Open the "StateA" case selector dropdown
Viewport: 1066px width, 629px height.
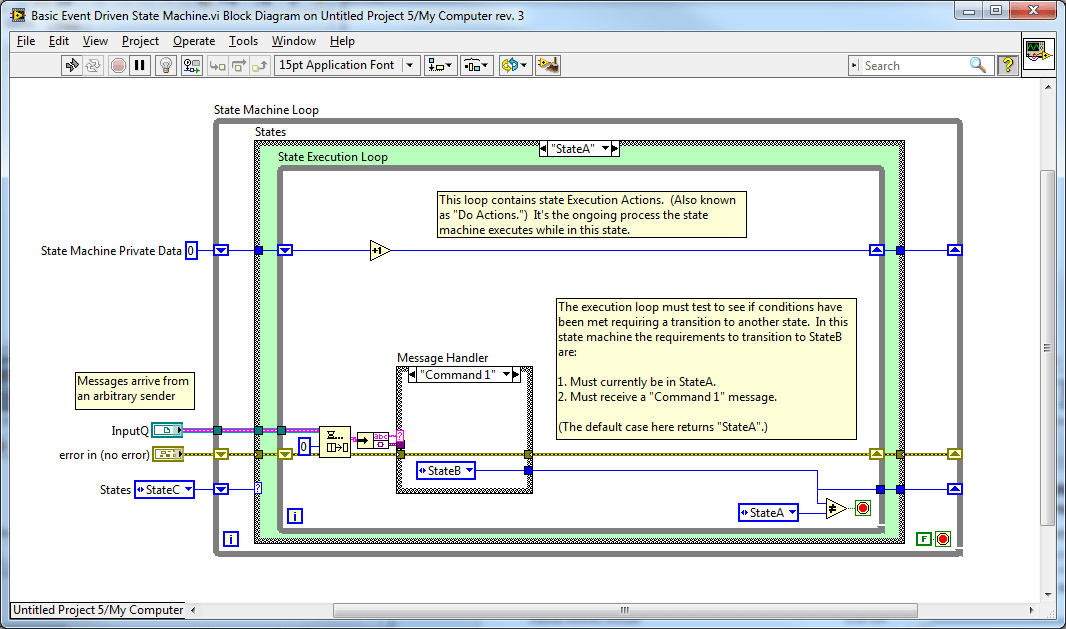tap(605, 148)
